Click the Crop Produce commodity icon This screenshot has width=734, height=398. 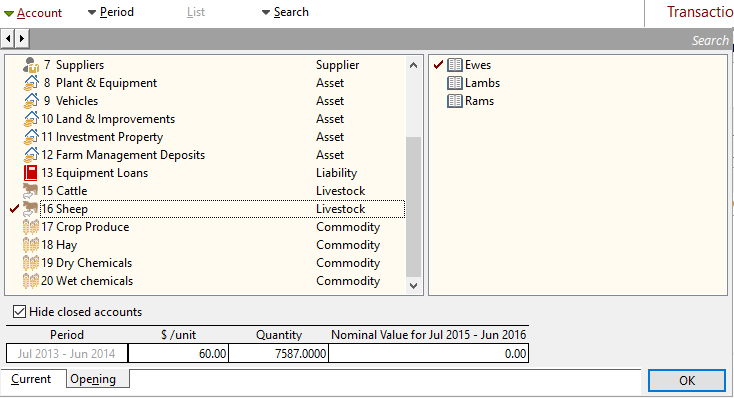[31, 227]
